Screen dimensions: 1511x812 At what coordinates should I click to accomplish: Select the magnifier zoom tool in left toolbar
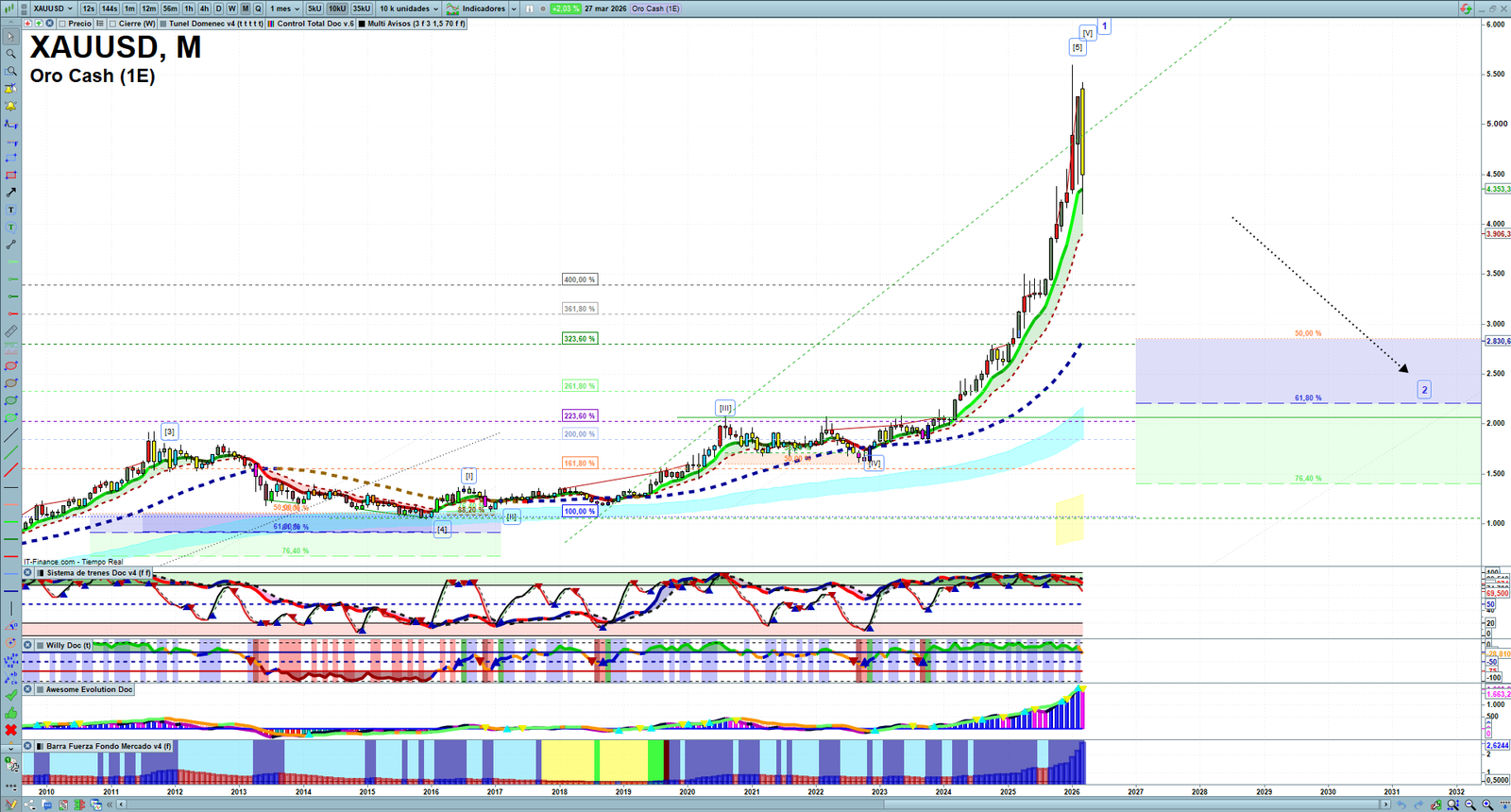tap(10, 54)
